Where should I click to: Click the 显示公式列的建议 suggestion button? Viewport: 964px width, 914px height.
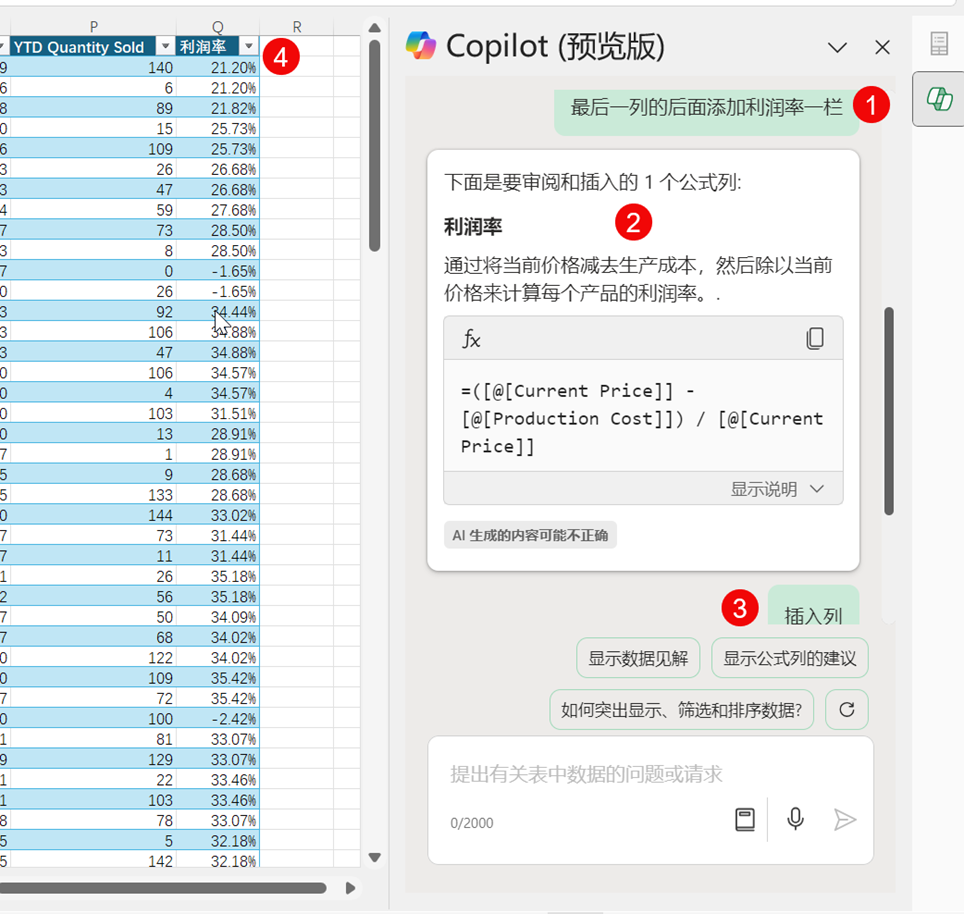click(x=789, y=658)
